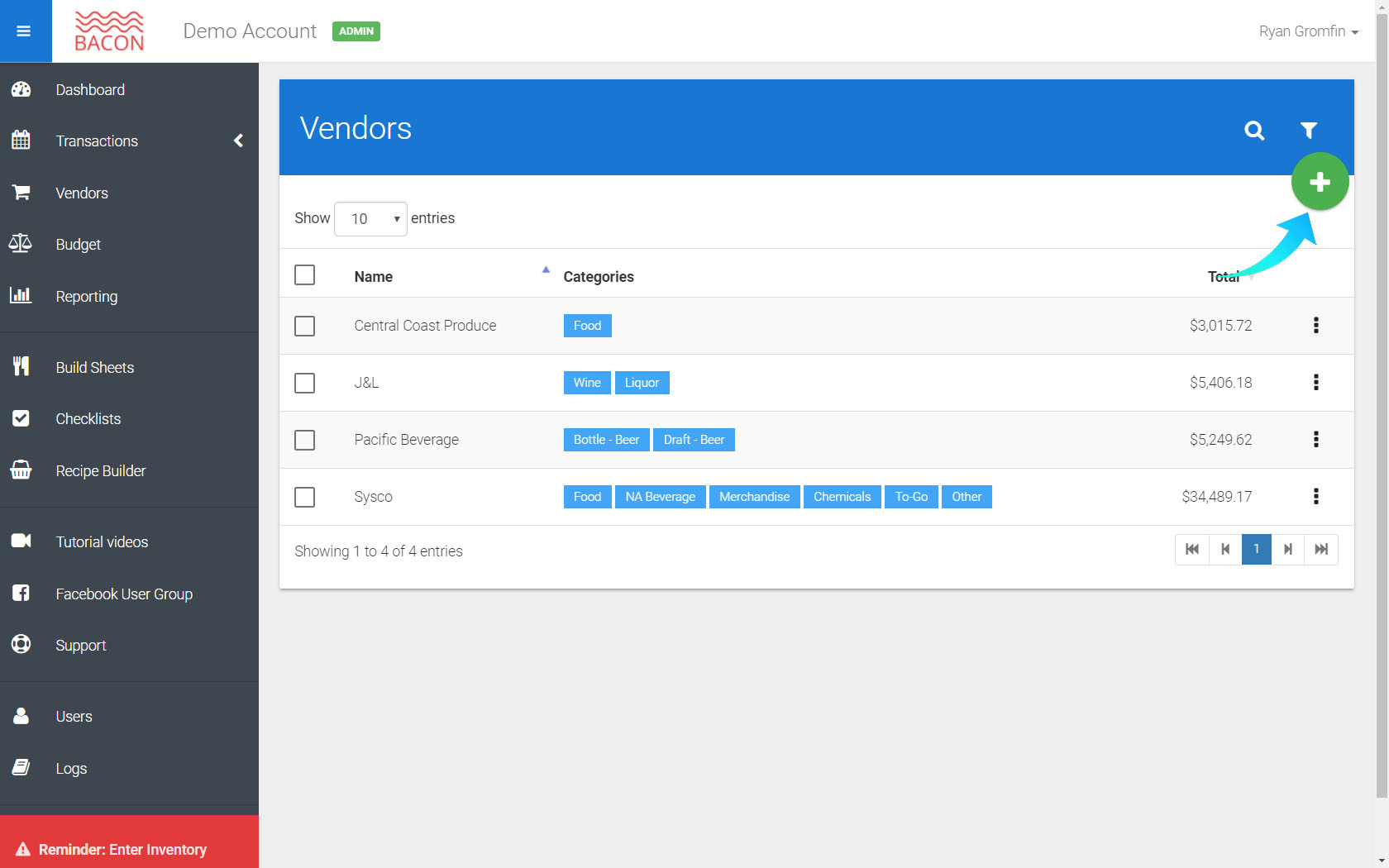This screenshot has width=1389, height=868.
Task: Click the Liquor category tag
Action: (x=642, y=383)
